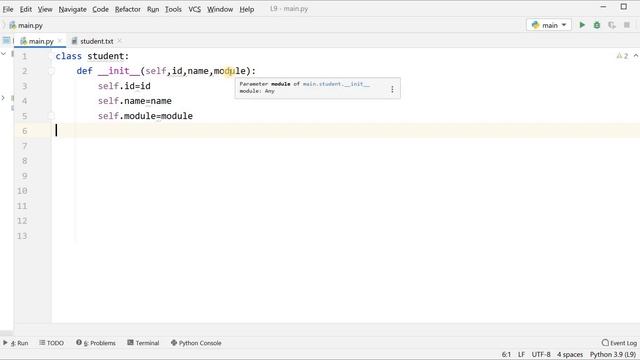
Task: Toggle fold end marker on line 5
Action: click(x=51, y=116)
